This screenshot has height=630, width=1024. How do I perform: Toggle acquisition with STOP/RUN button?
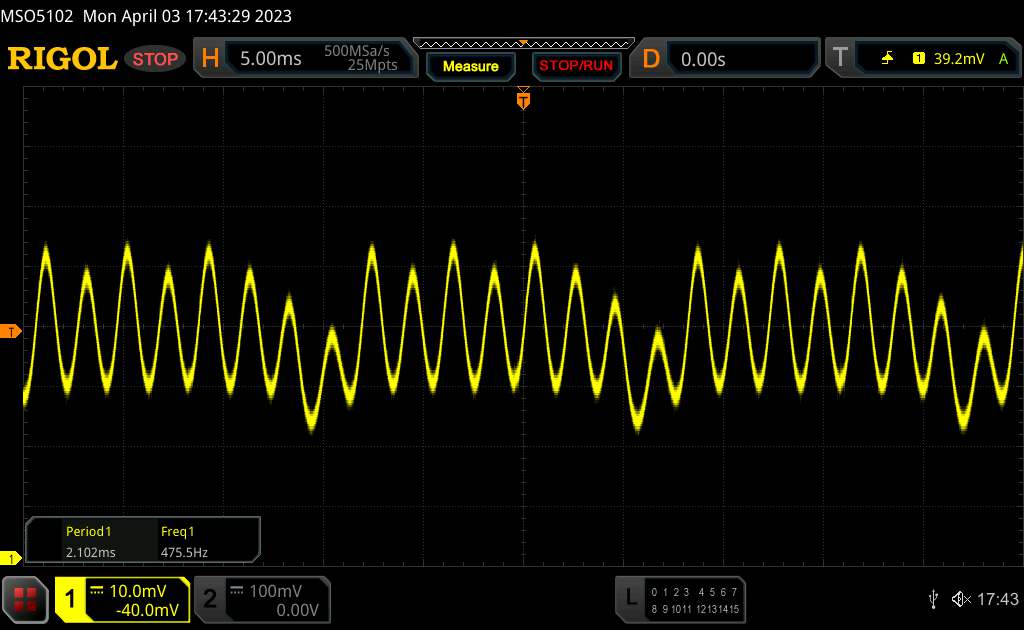click(575, 66)
